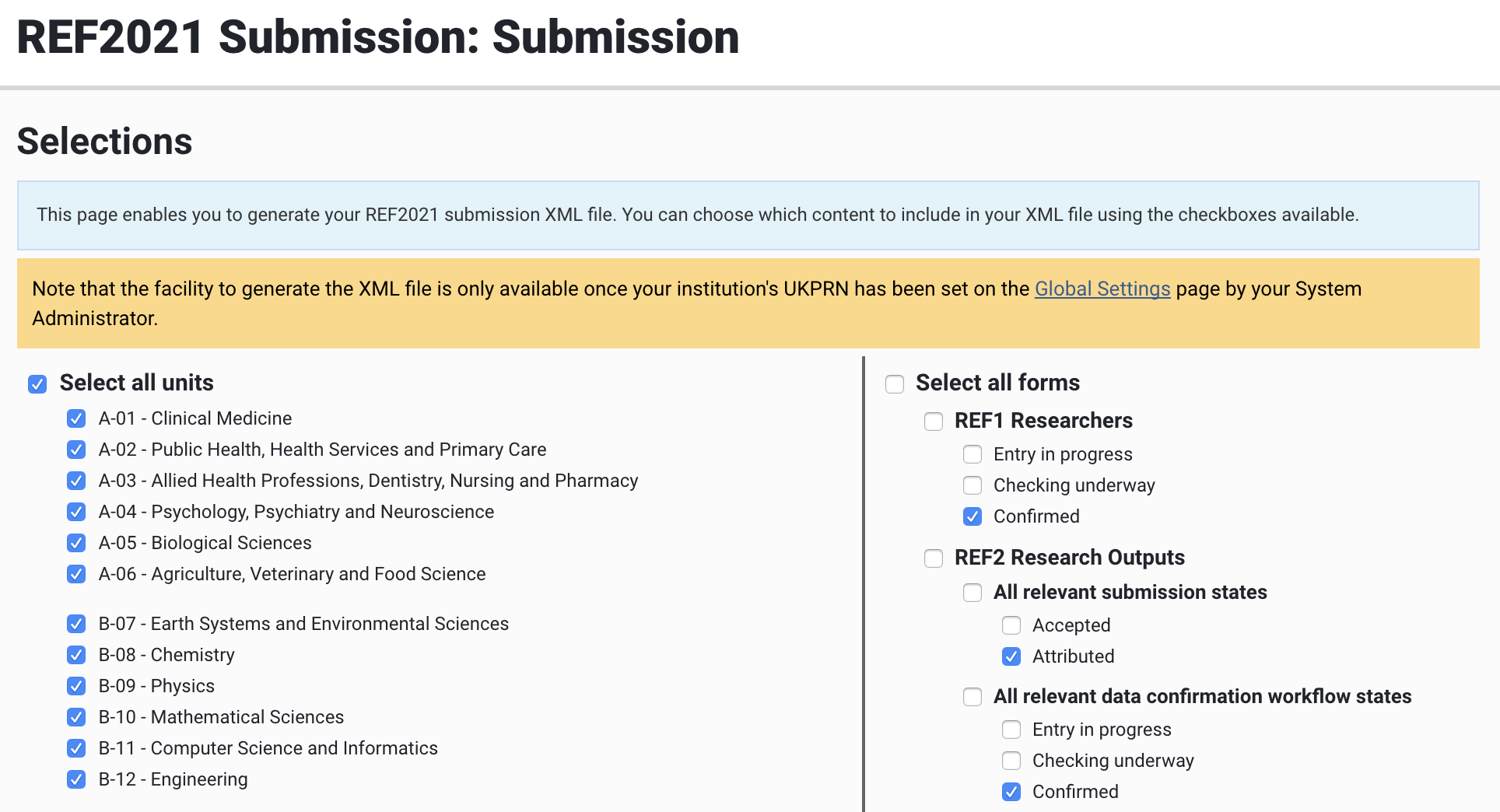Image resolution: width=1500 pixels, height=812 pixels.
Task: Click the A-06 Agriculture, Veterinary label
Action: point(292,574)
